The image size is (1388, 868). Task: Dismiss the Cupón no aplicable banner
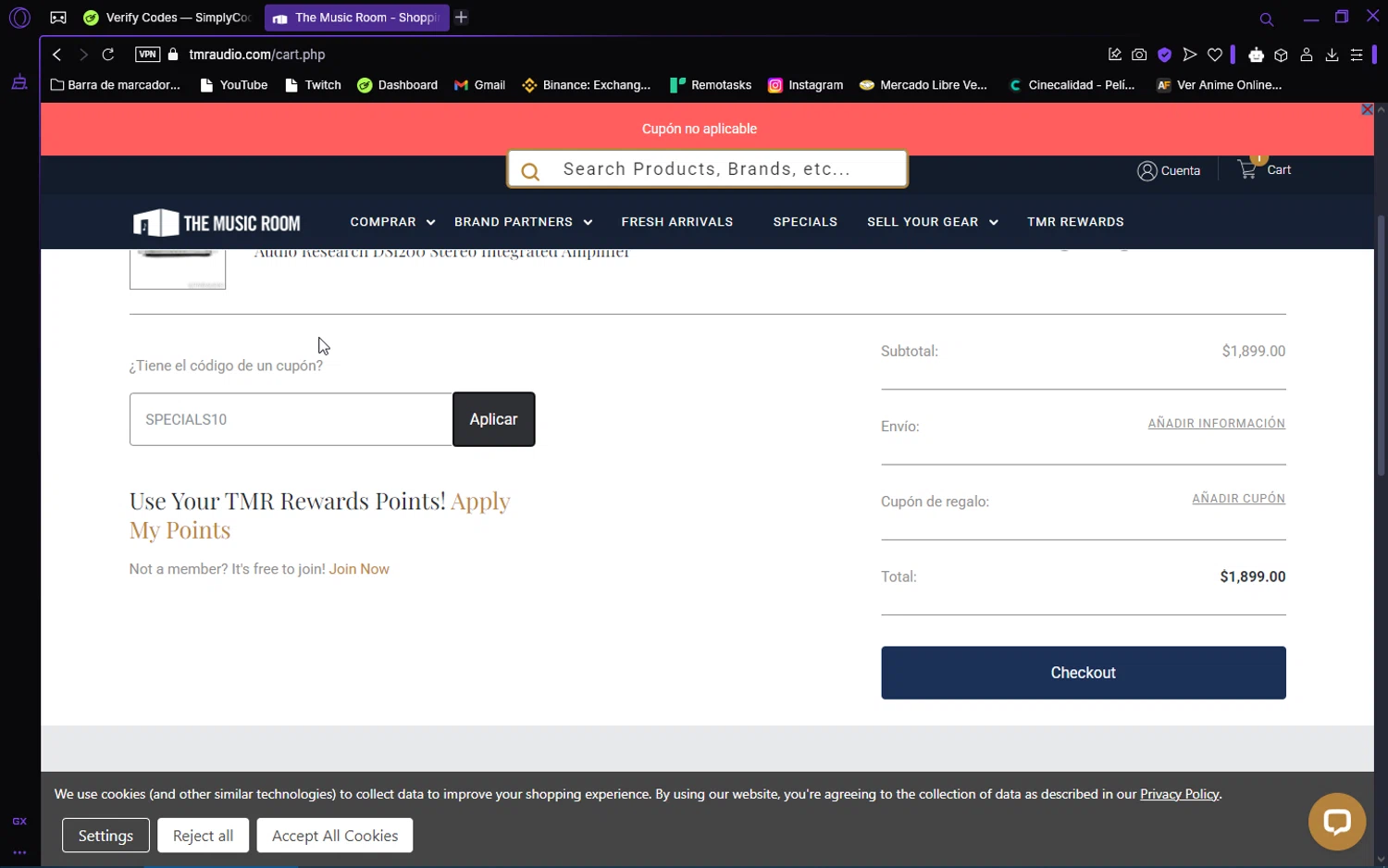[1367, 109]
